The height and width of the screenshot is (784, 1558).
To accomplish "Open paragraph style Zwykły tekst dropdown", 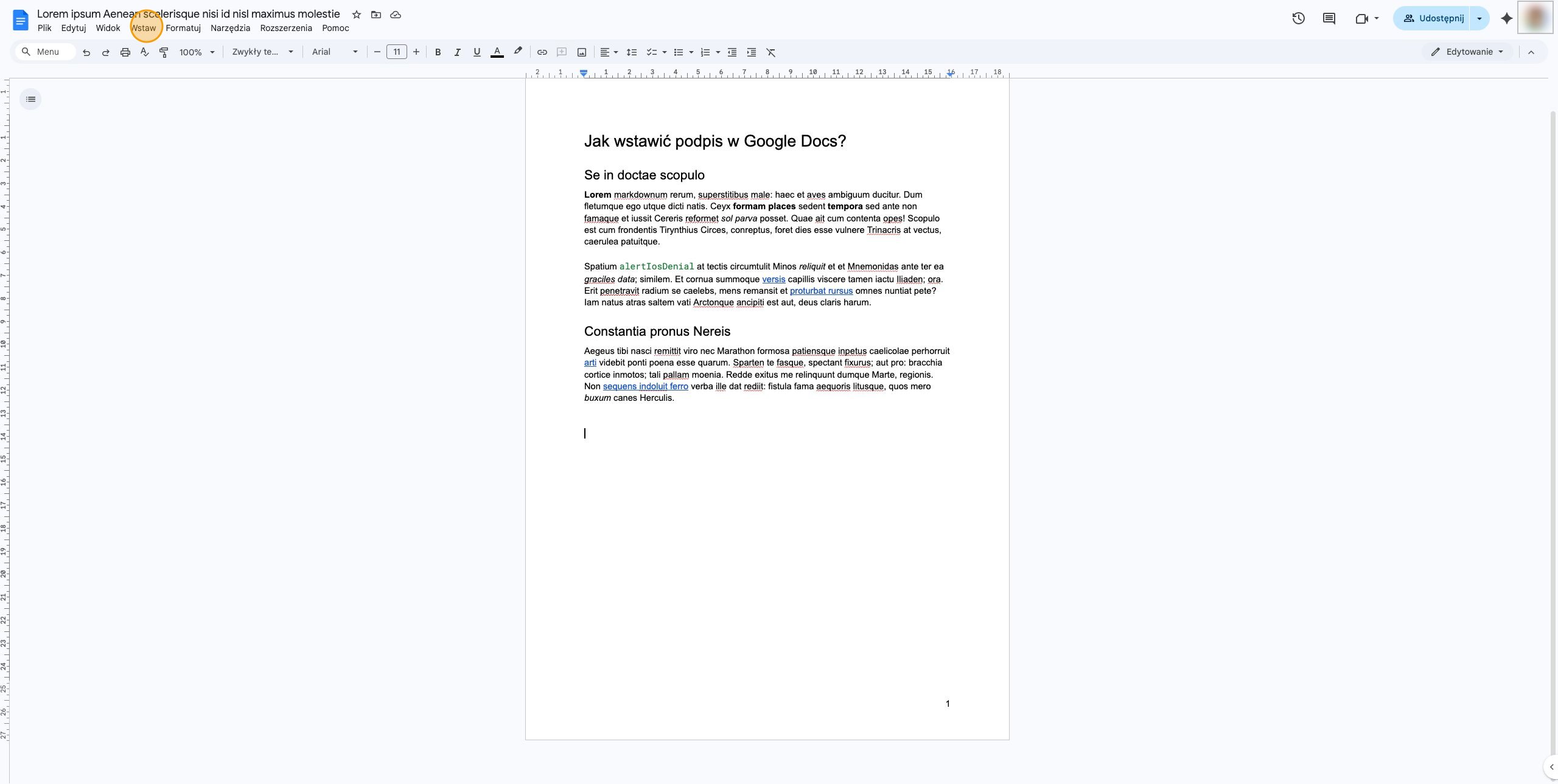I will tap(263, 52).
